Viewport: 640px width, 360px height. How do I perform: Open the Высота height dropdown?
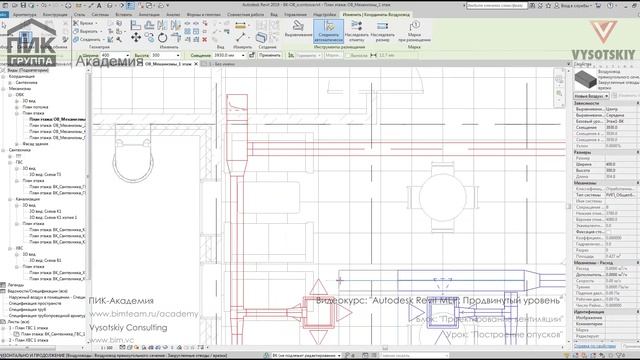(178, 55)
